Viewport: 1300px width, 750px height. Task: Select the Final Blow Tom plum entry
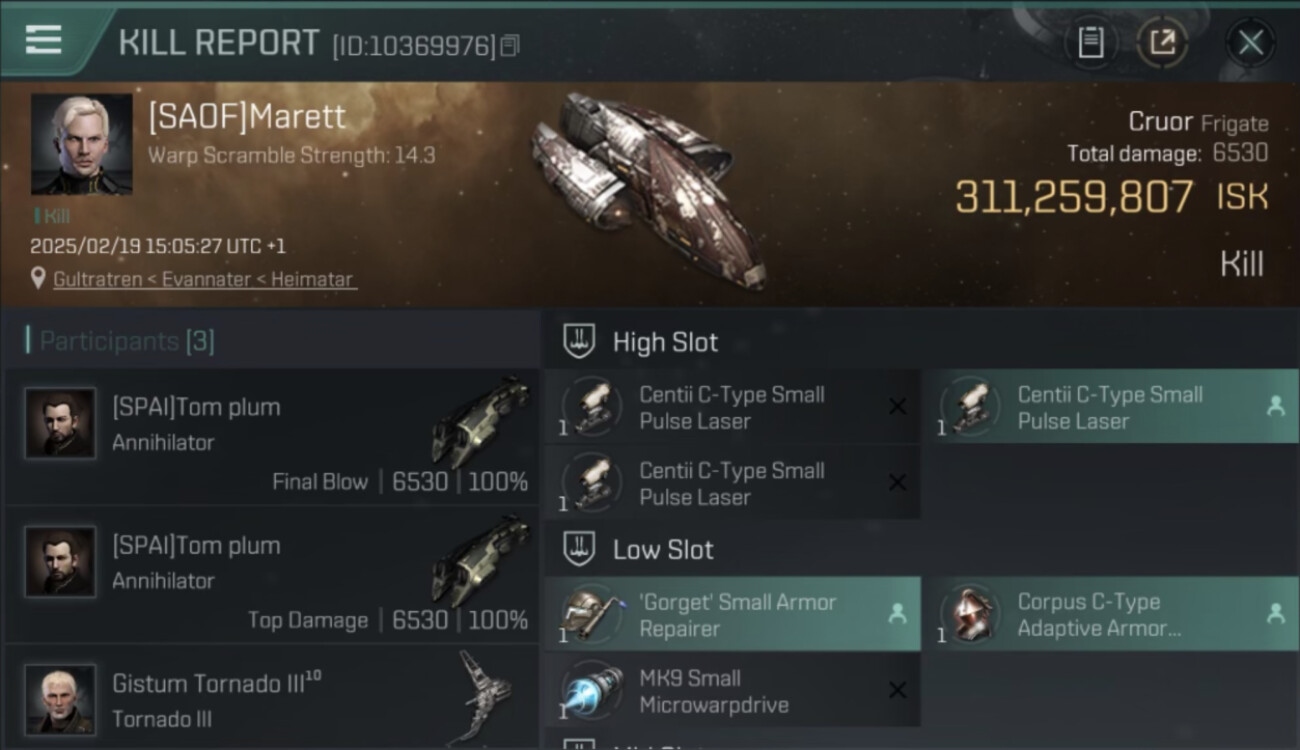click(x=271, y=437)
